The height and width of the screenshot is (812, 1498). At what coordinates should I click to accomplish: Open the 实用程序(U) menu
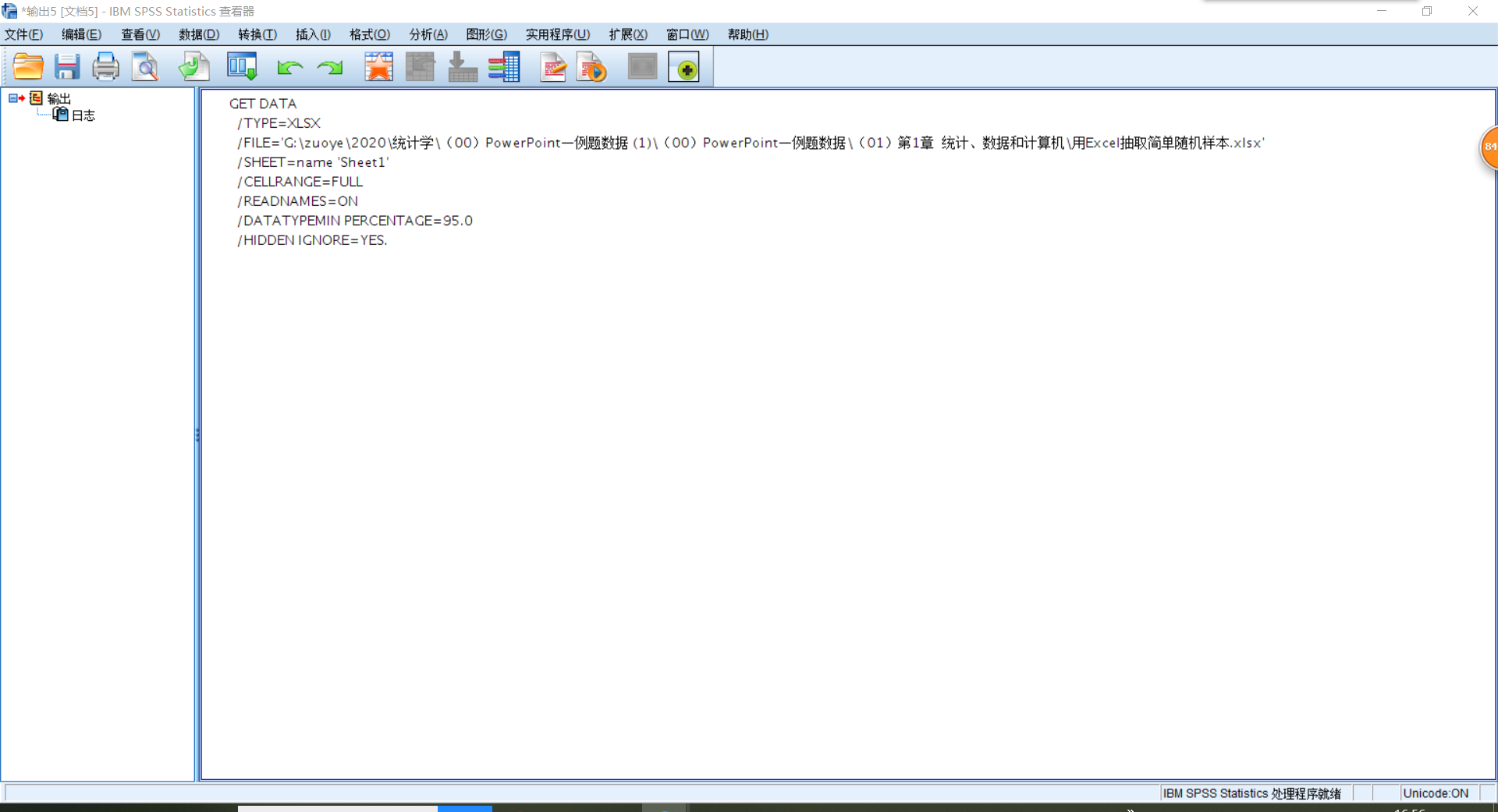coord(558,34)
